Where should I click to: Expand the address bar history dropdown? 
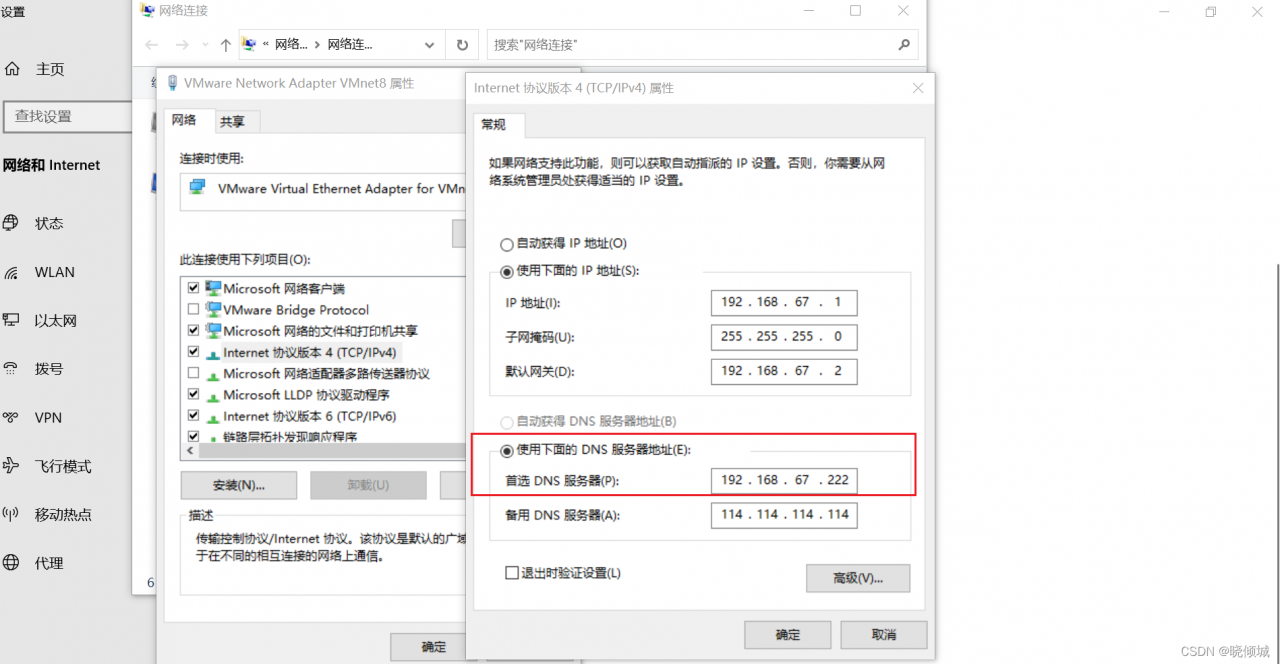(430, 45)
